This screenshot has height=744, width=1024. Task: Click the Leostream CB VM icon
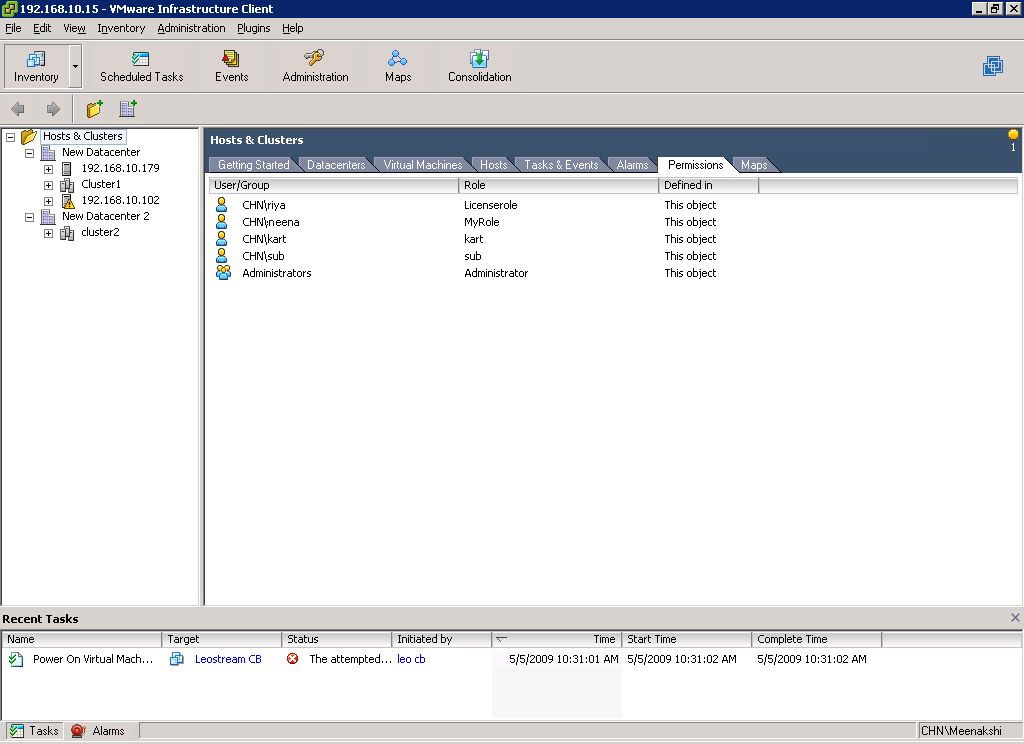click(x=176, y=659)
